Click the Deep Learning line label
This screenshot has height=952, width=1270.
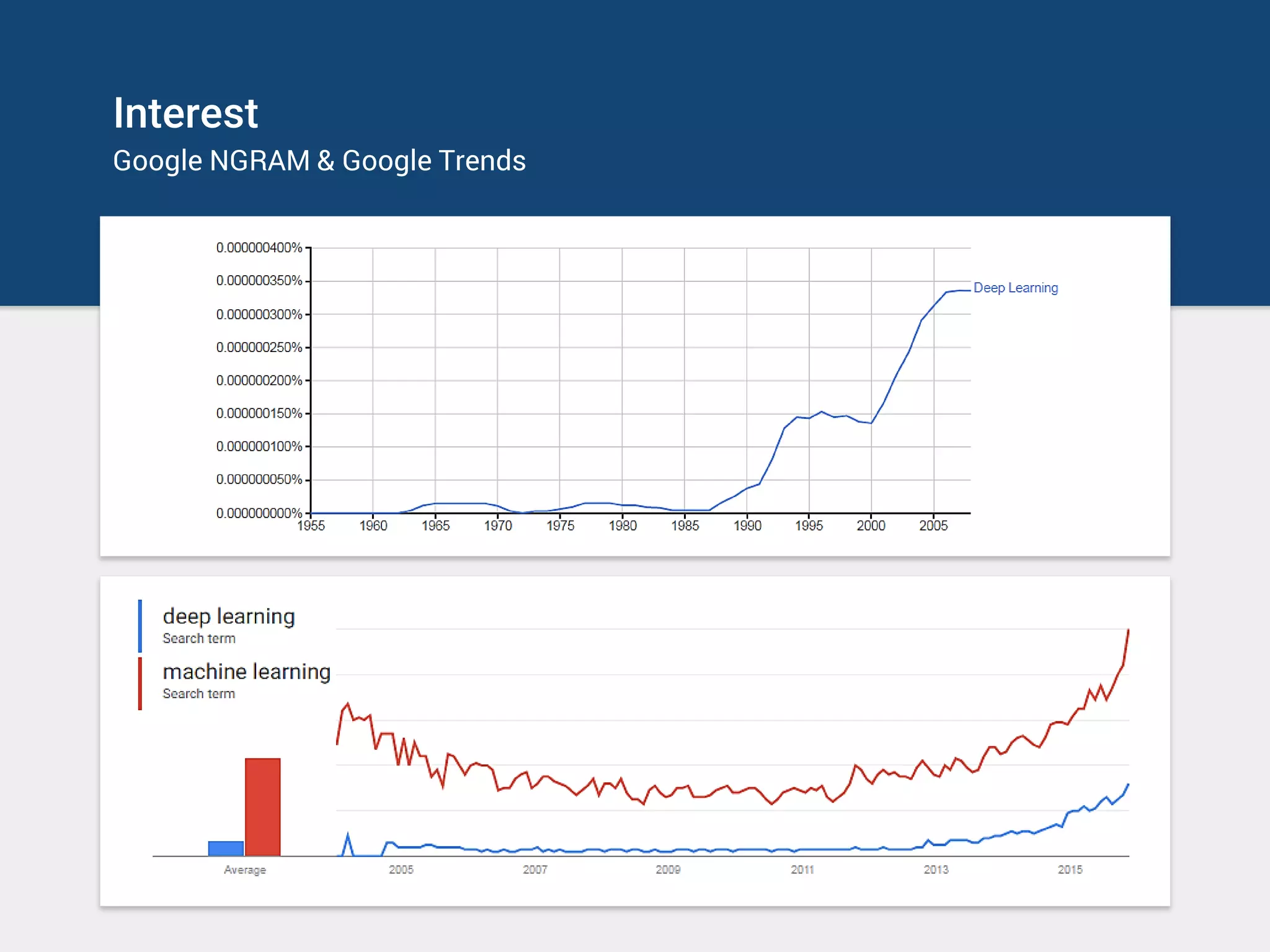1015,288
